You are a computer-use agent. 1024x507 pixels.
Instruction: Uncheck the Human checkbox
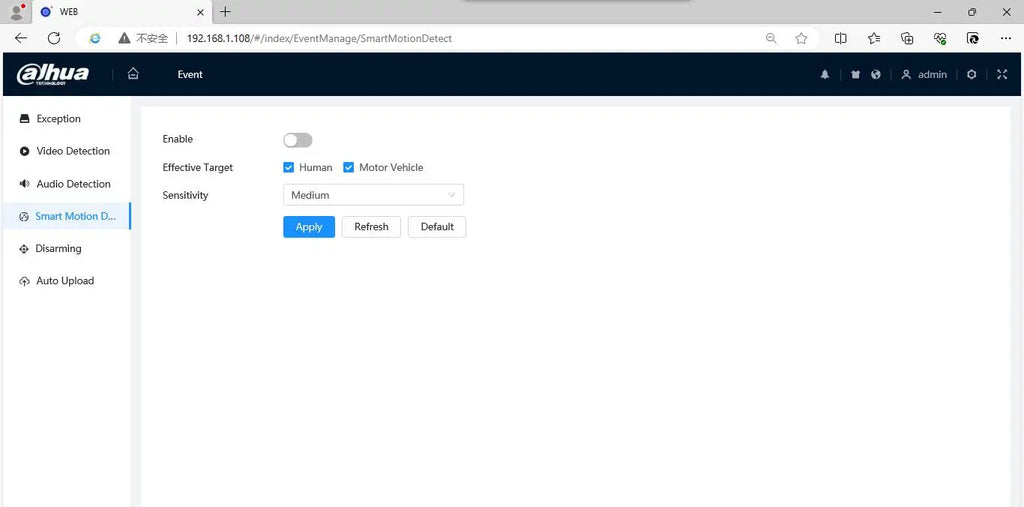click(x=289, y=168)
